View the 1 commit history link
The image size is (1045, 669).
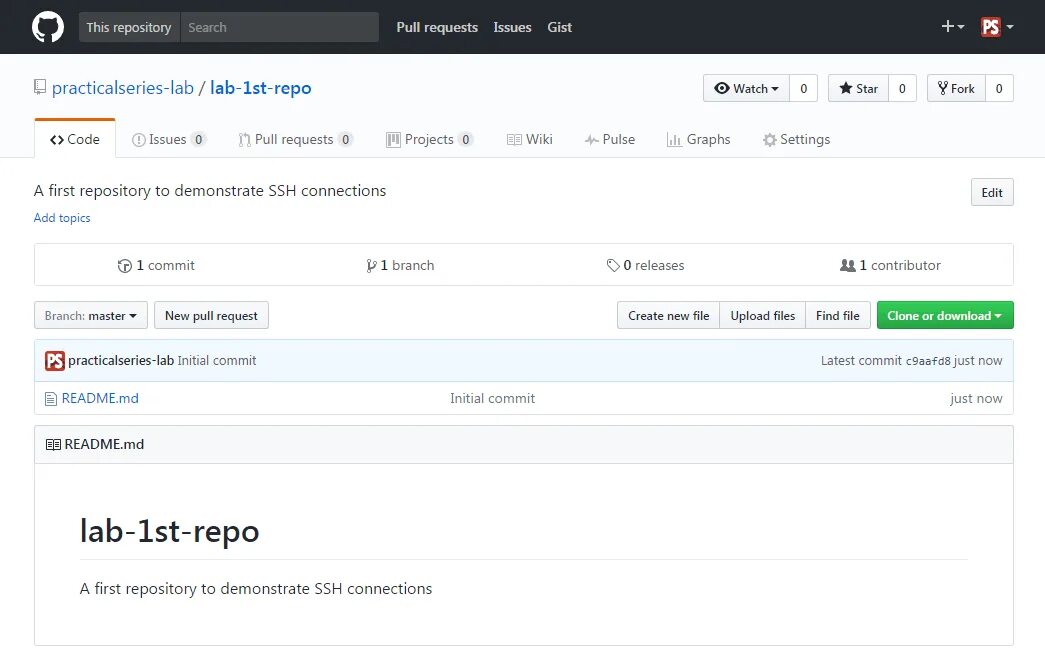157,266
